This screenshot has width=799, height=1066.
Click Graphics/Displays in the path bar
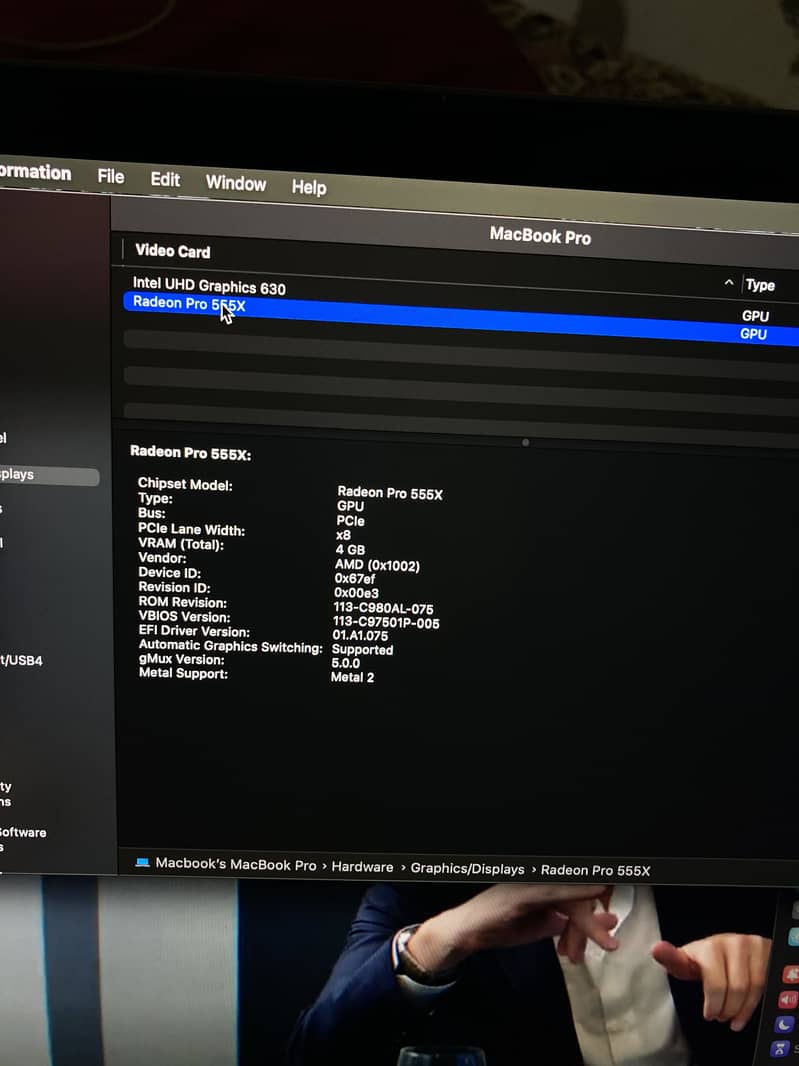point(467,869)
